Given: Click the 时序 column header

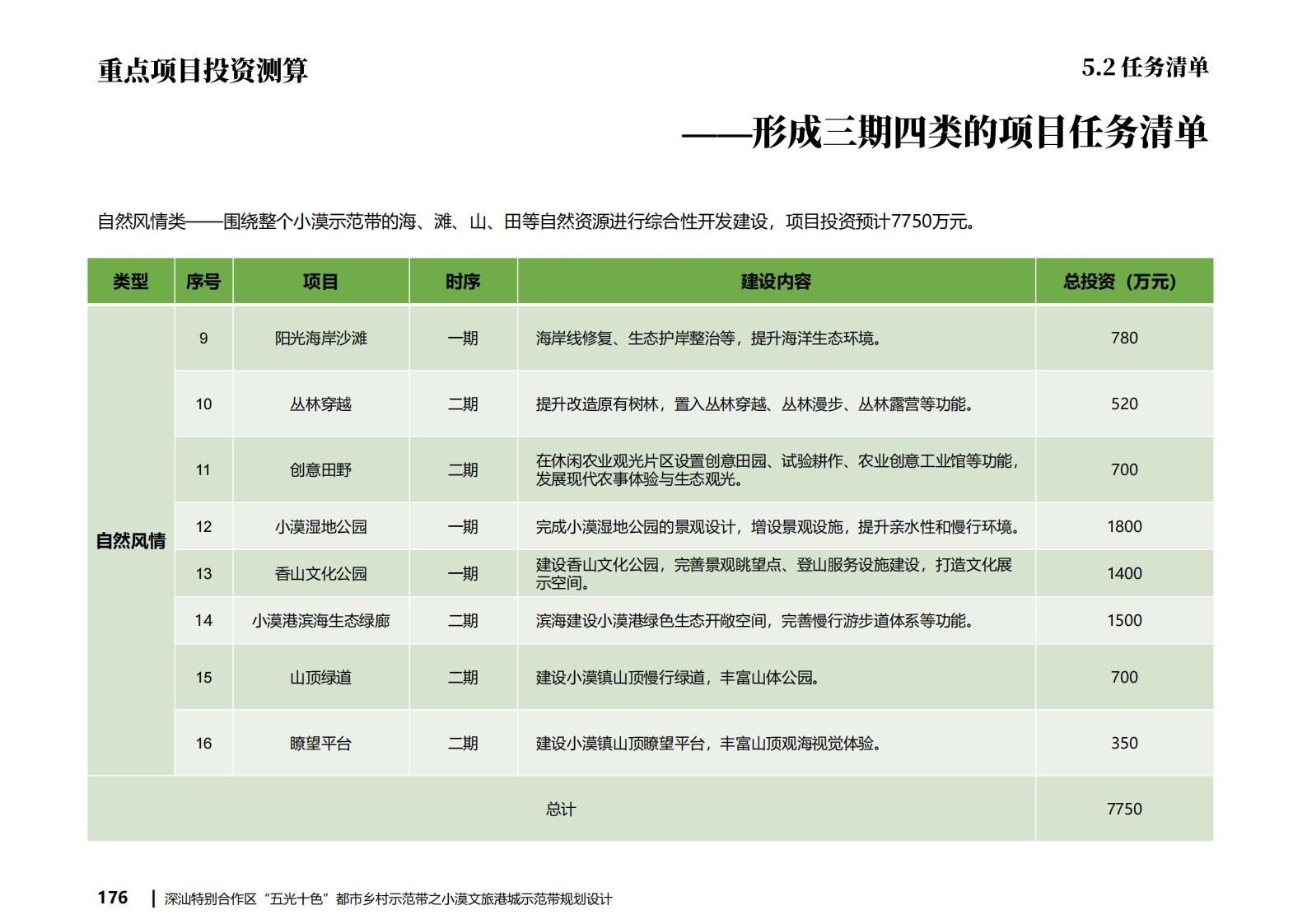Looking at the screenshot, I should (463, 282).
